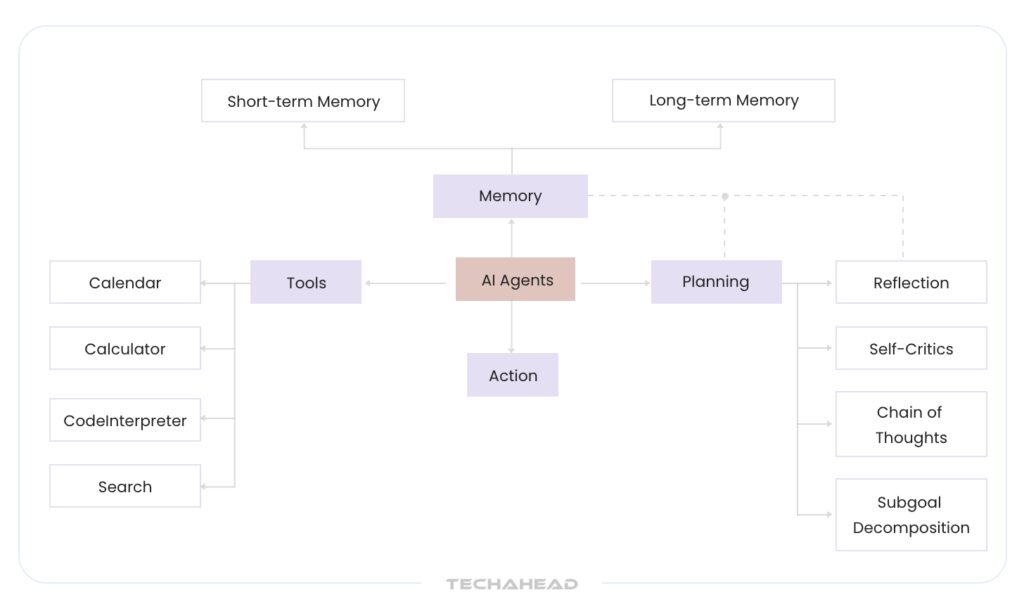Select the Tools node
The width and height of the screenshot is (1024, 609).
click(306, 282)
